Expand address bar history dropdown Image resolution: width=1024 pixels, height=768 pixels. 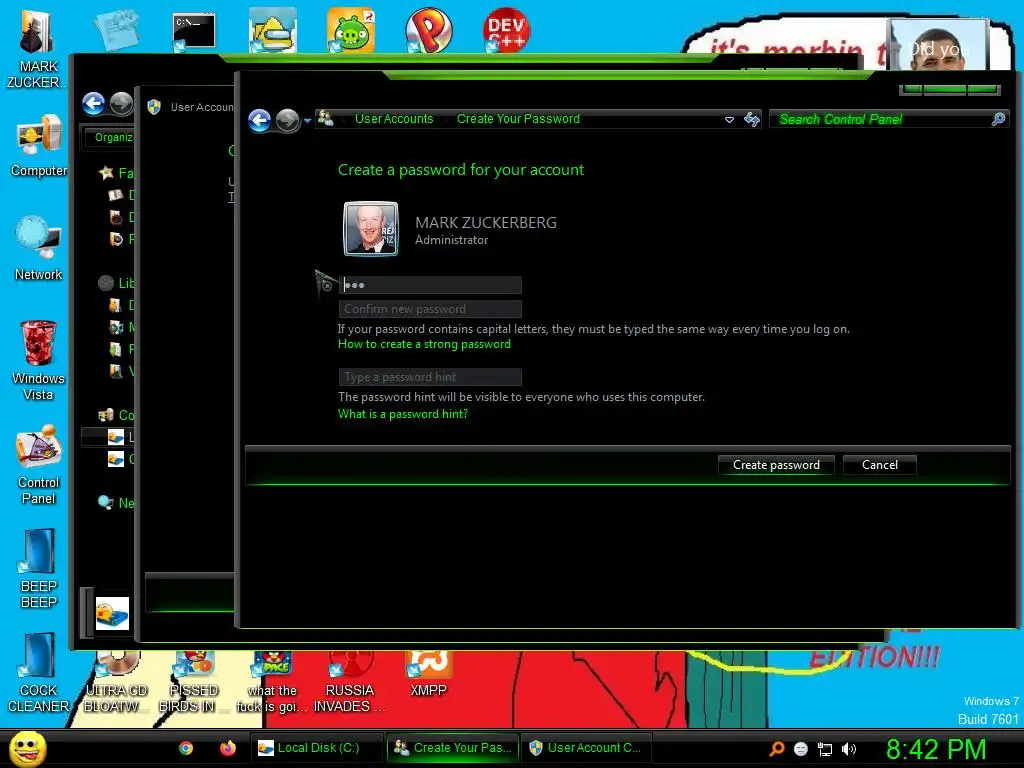pos(729,120)
